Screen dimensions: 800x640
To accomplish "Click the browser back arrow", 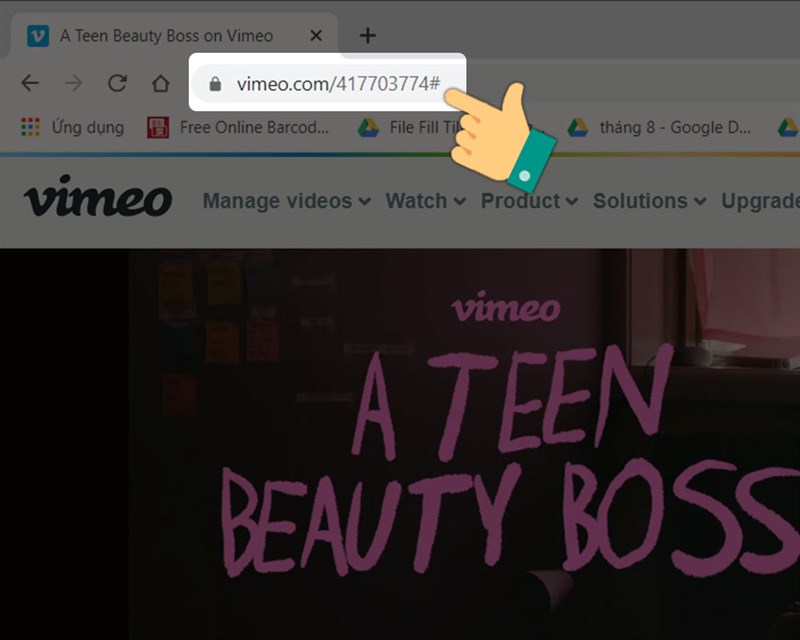I will click(30, 83).
